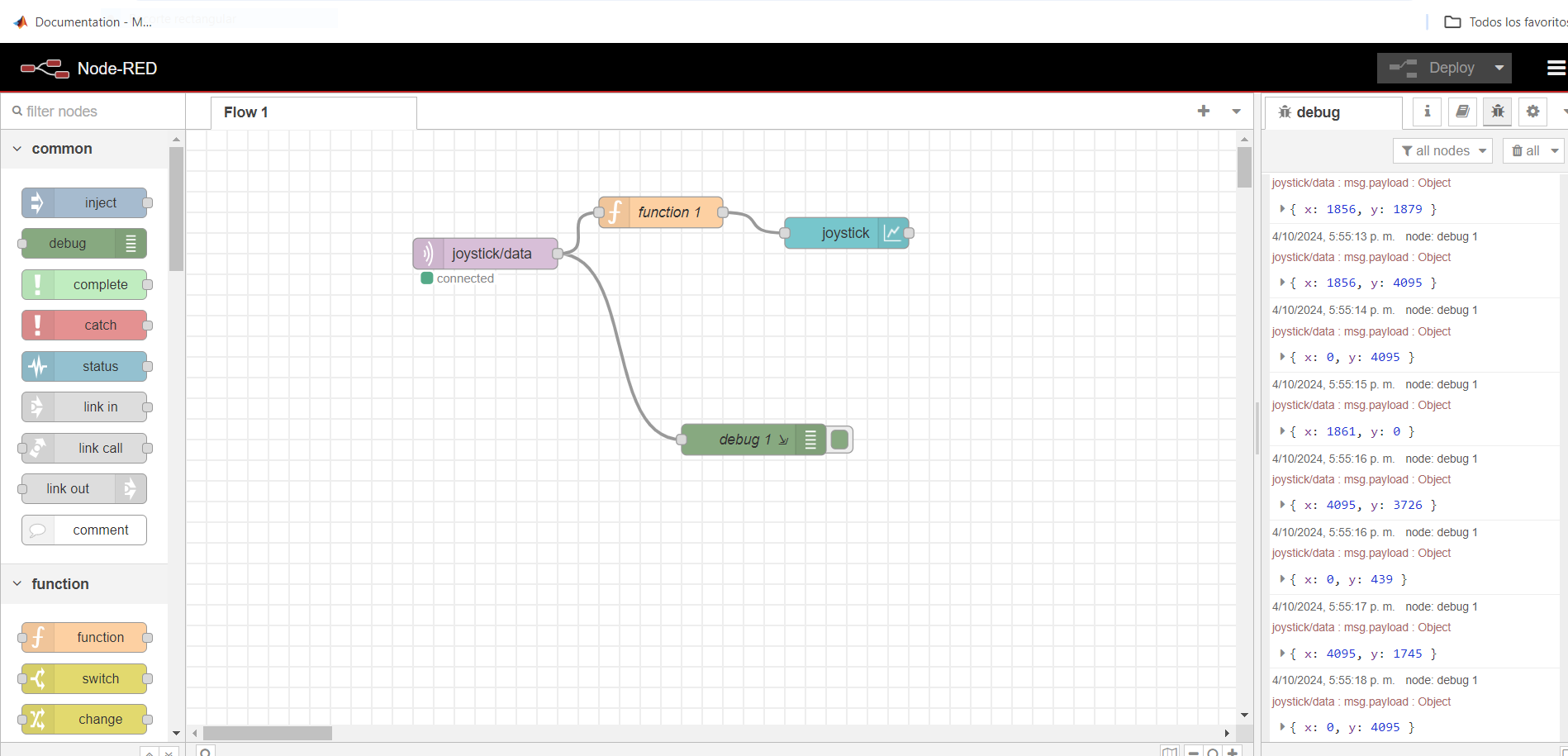Toggle the workspace navigator map
Screen dimensions: 1568x756
click(x=1170, y=752)
